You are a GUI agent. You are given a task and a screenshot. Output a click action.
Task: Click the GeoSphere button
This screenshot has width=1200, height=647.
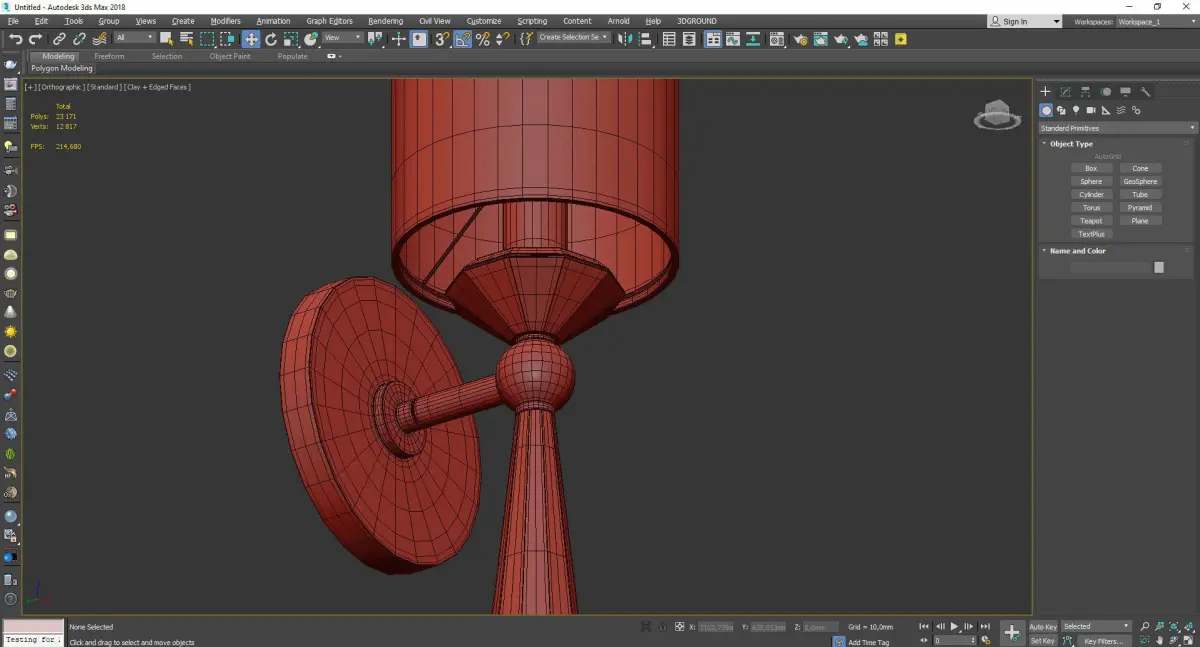(x=1140, y=181)
